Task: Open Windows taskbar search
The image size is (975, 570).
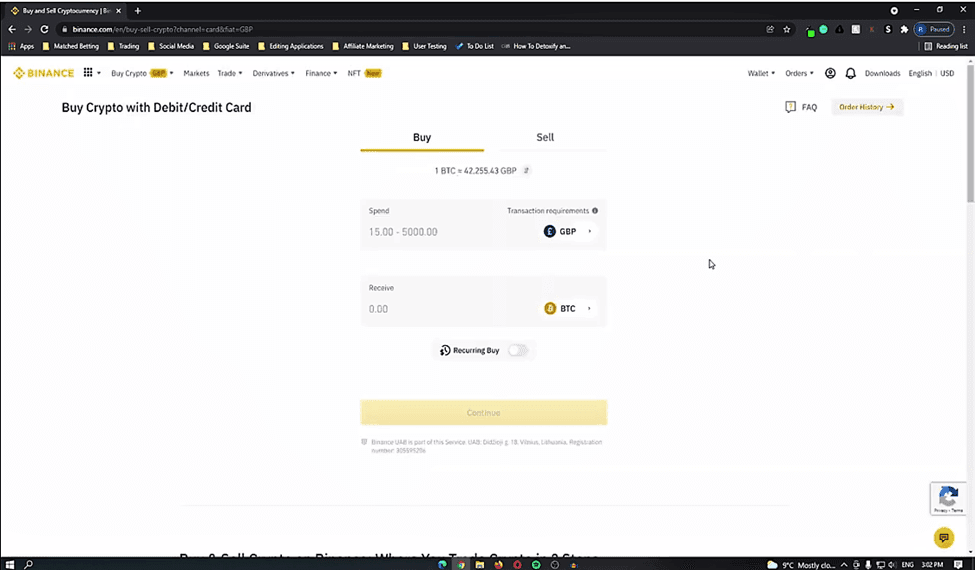Action: pyautogui.click(x=28, y=564)
